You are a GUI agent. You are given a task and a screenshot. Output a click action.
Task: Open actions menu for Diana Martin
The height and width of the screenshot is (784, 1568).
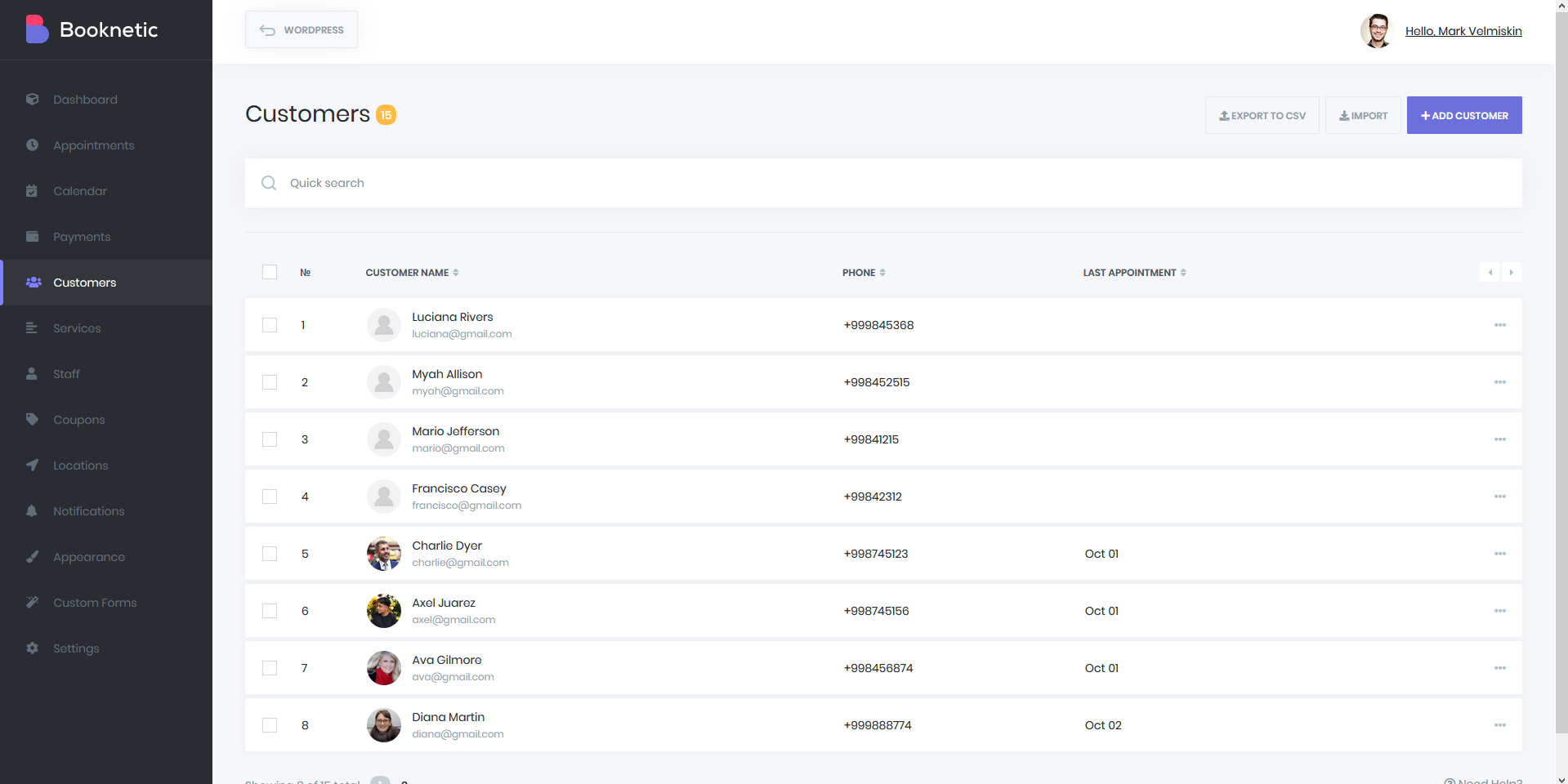(x=1500, y=725)
